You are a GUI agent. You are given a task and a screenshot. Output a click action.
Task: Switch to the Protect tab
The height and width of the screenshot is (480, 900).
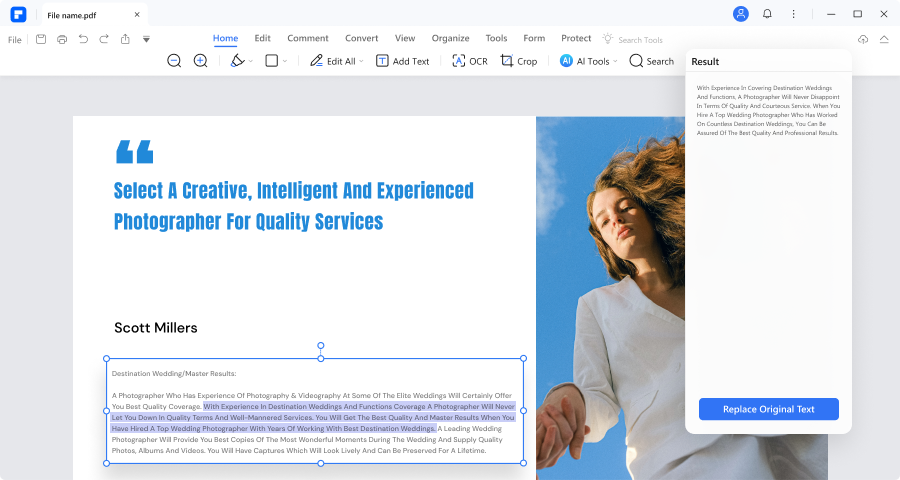pos(576,38)
